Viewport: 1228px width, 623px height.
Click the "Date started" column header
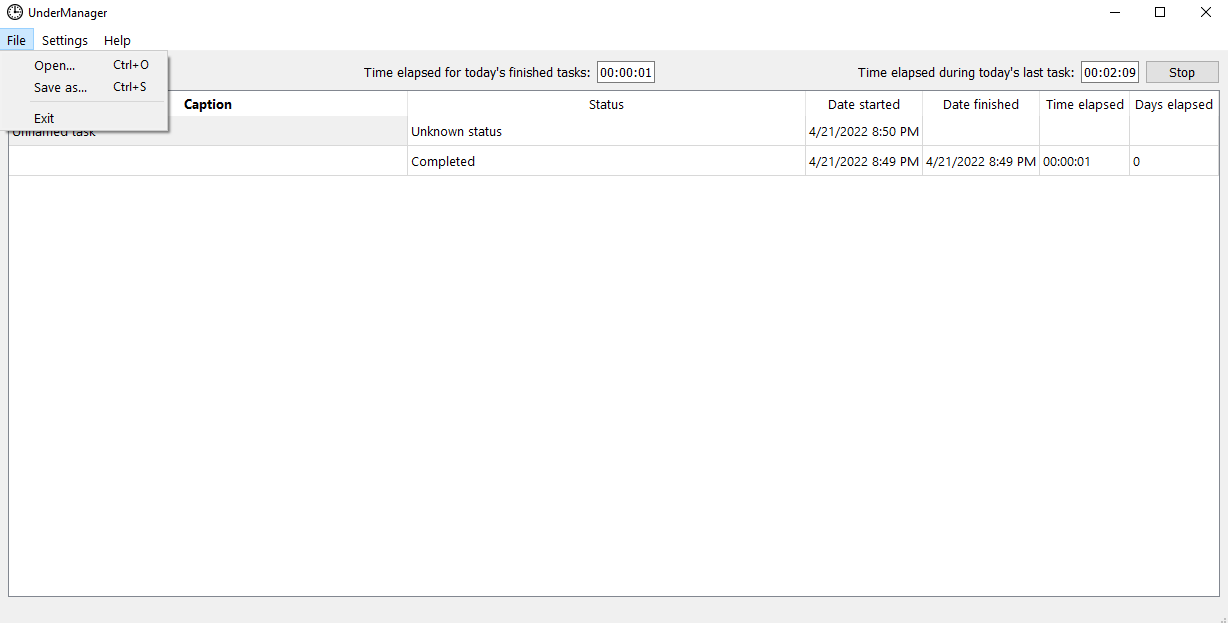click(863, 104)
